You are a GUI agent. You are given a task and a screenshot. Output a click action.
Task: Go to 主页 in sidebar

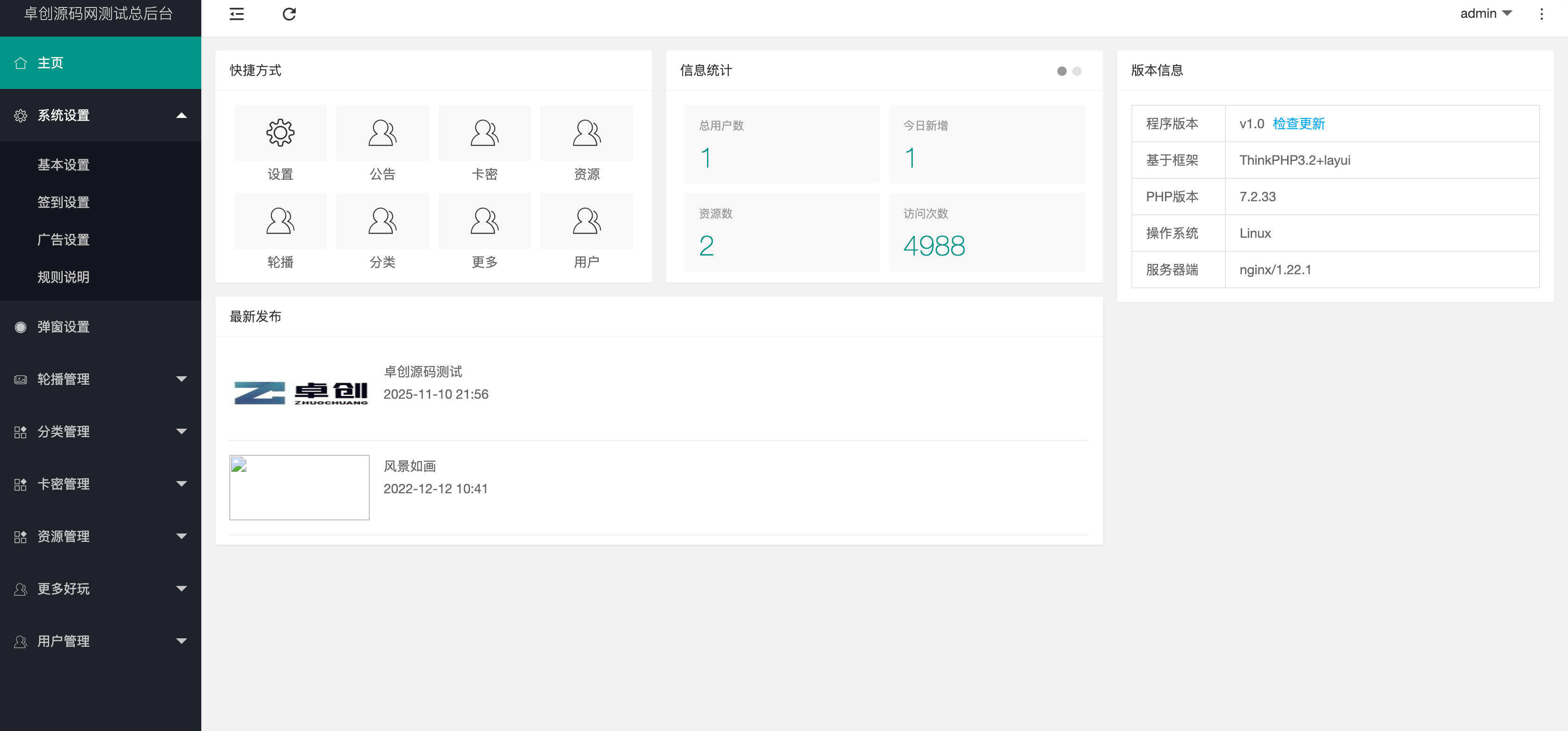51,63
